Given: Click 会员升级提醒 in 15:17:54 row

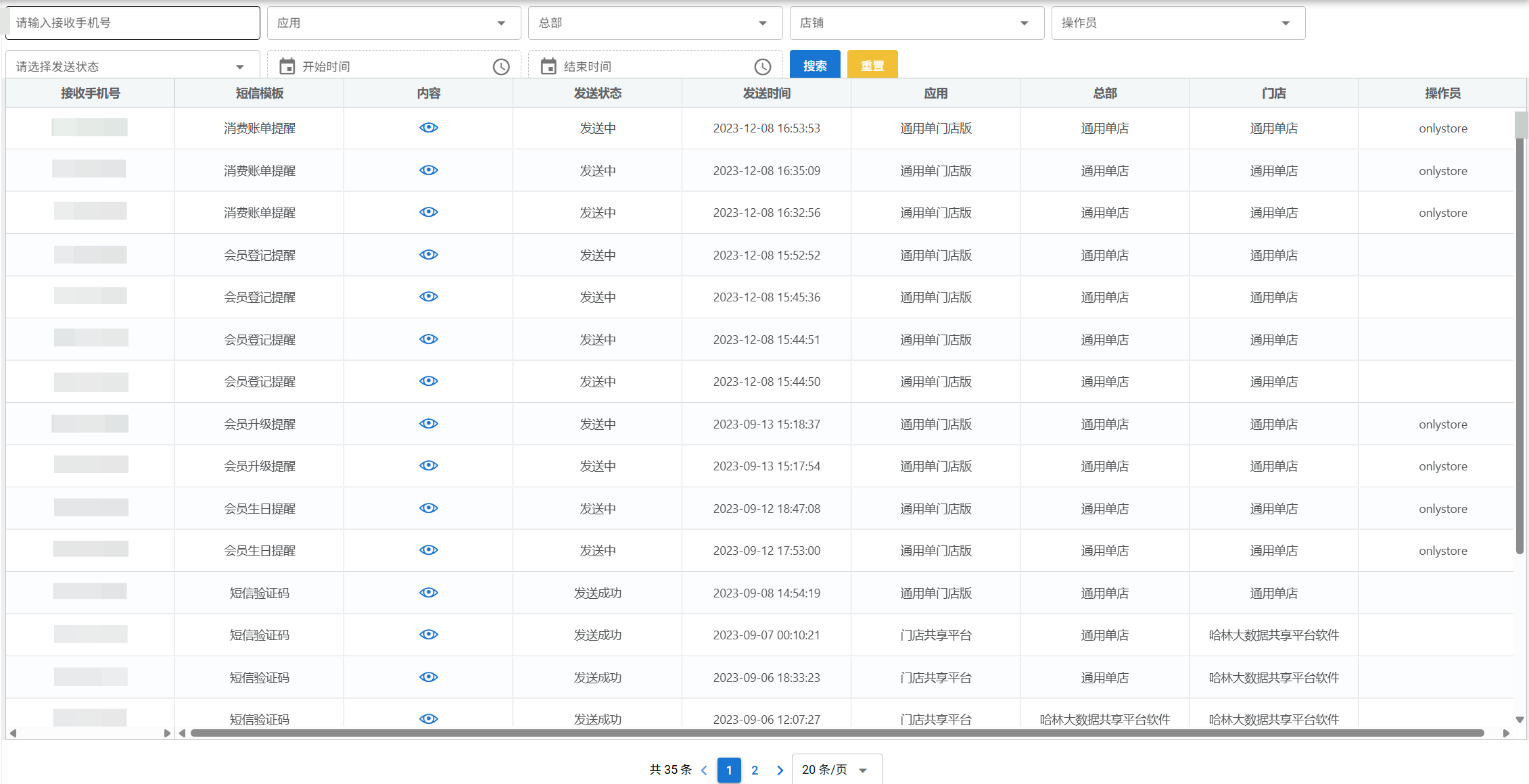Looking at the screenshot, I should (260, 466).
